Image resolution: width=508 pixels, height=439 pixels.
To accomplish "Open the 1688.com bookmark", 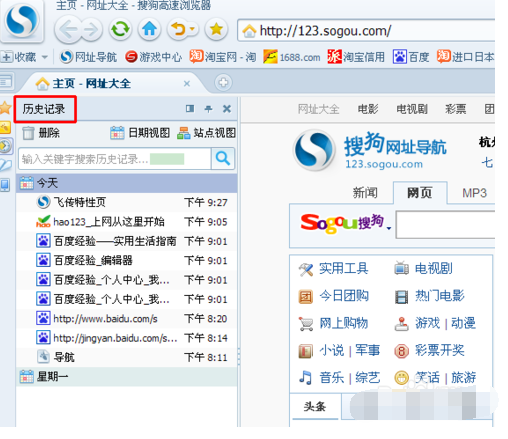I will [x=292, y=57].
